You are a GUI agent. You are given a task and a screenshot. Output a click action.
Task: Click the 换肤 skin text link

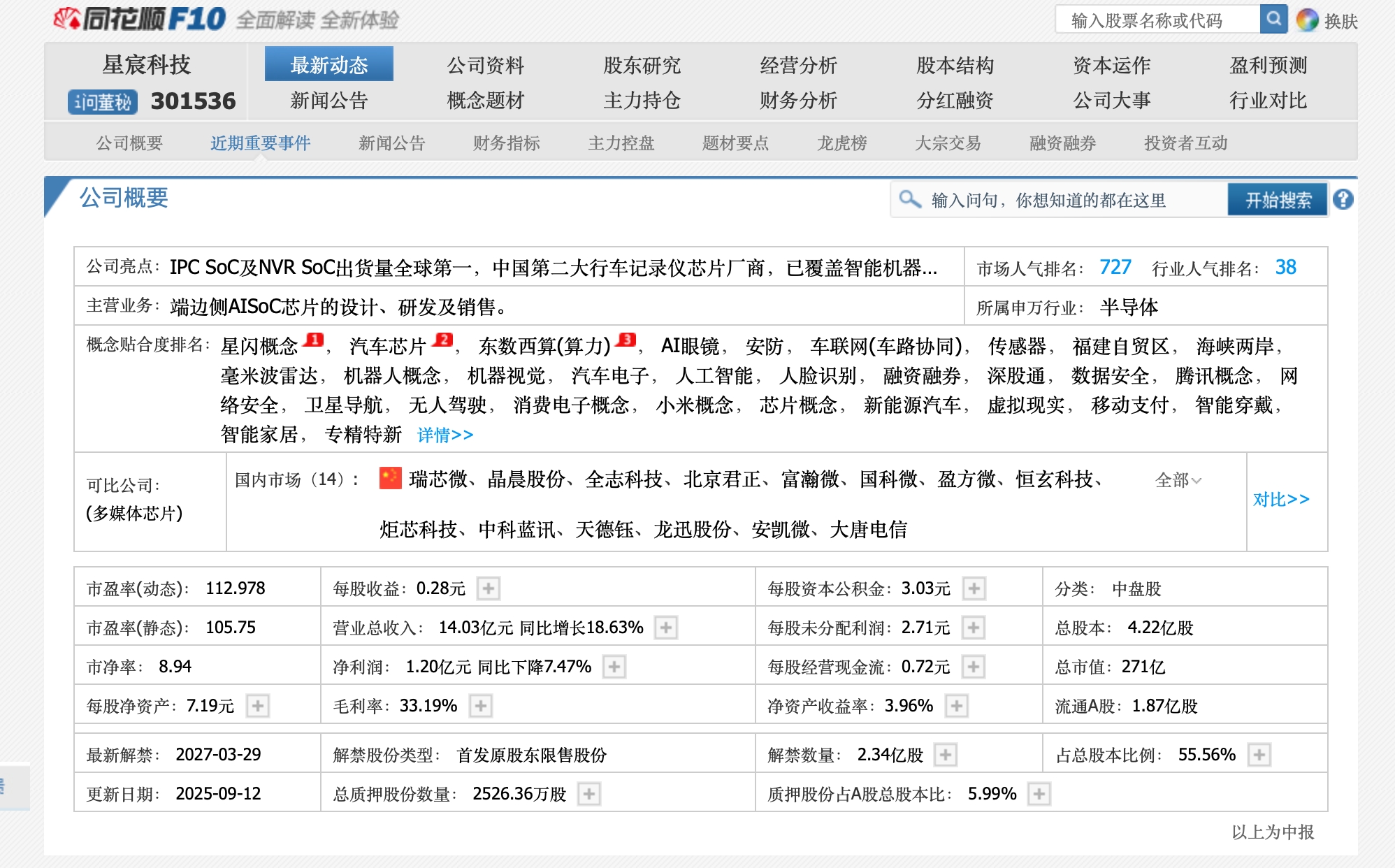tap(1341, 21)
